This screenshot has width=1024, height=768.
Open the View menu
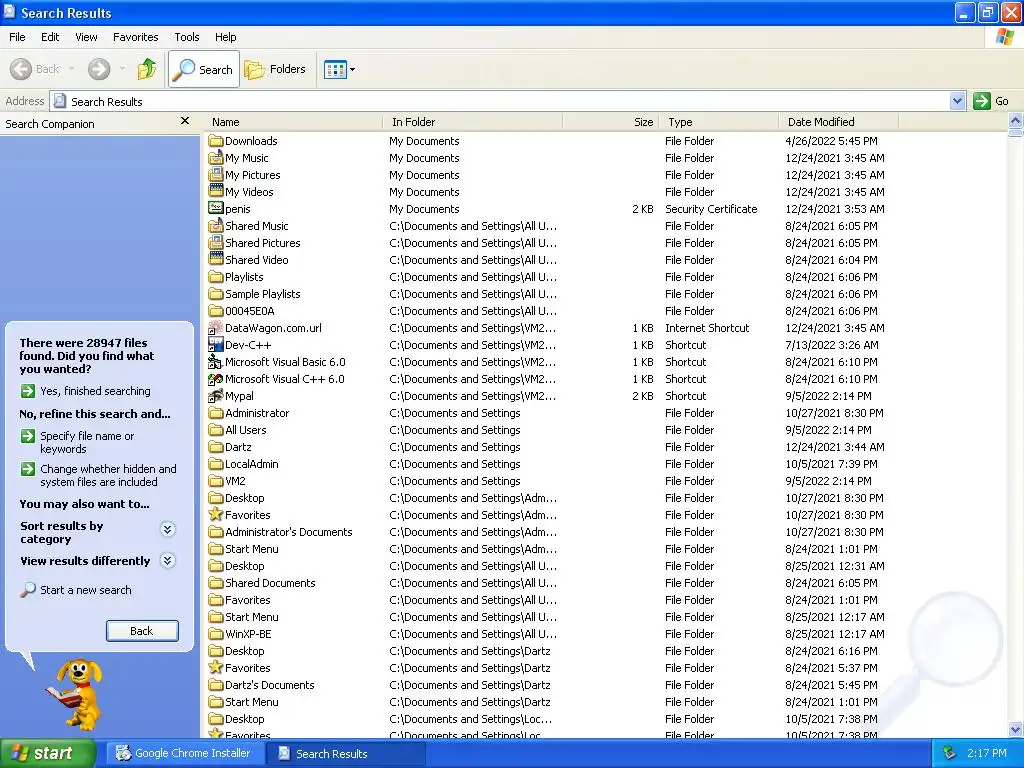point(86,37)
